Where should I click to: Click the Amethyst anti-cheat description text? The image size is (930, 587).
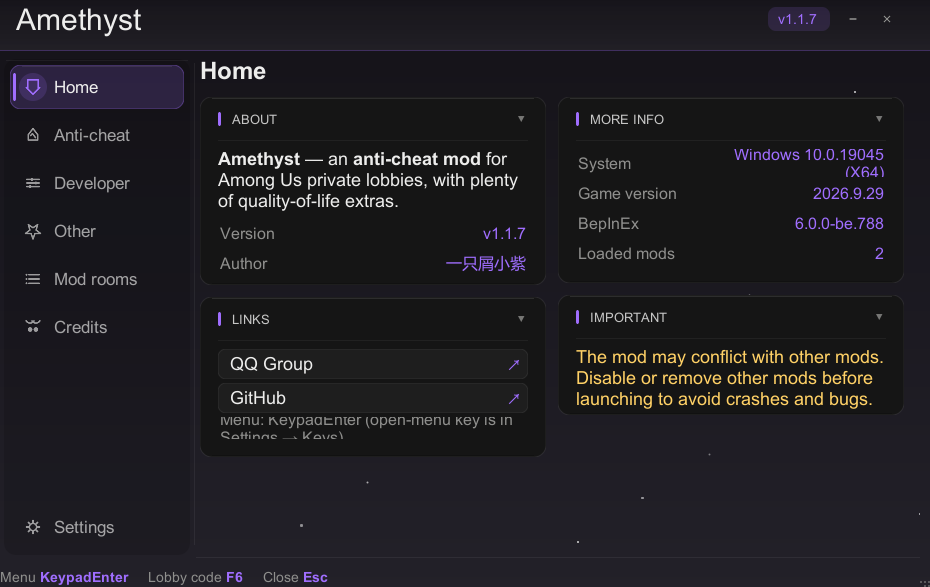pyautogui.click(x=368, y=180)
